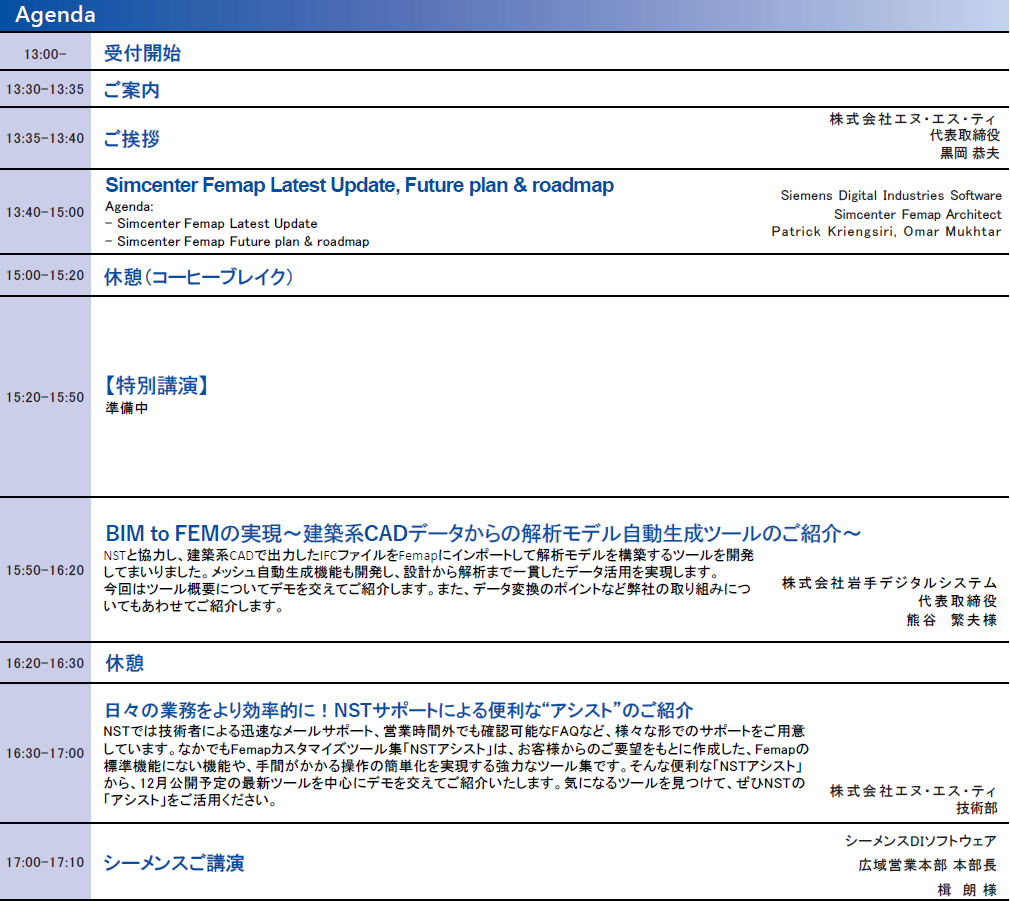The width and height of the screenshot is (1010, 901).
Task: Select the Siemens Digital Industries Software text
Action: click(x=890, y=196)
